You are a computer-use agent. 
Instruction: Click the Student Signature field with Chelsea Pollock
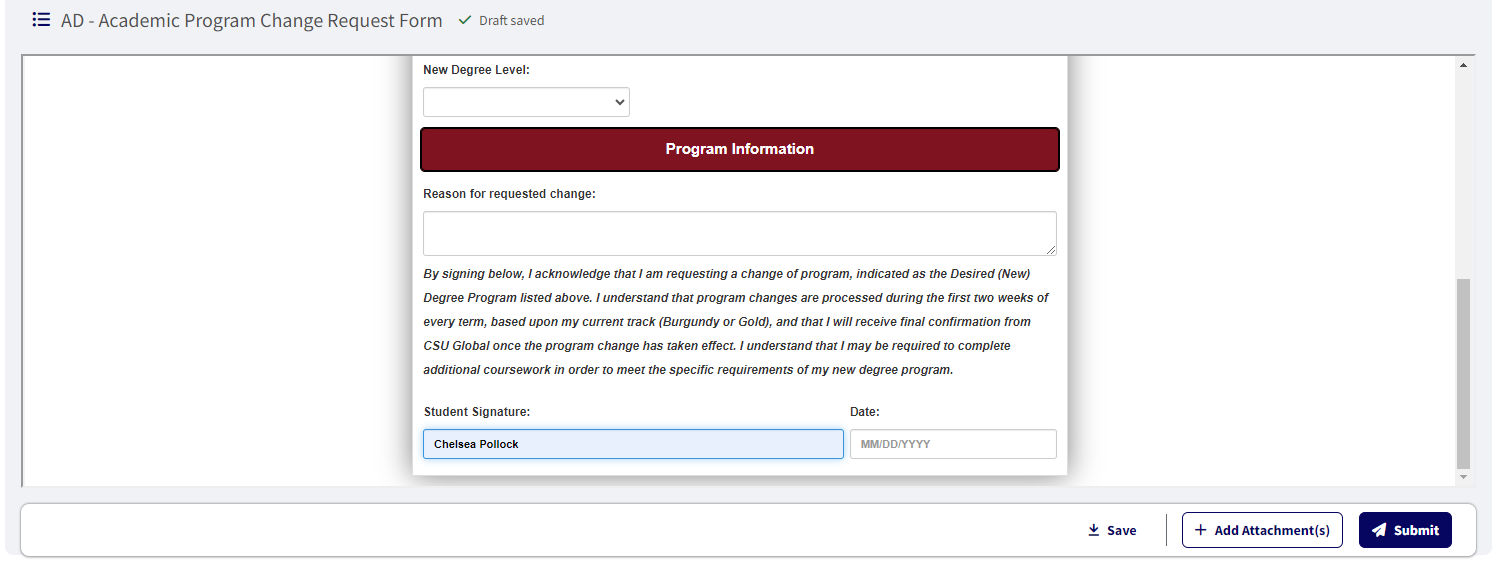pos(633,444)
